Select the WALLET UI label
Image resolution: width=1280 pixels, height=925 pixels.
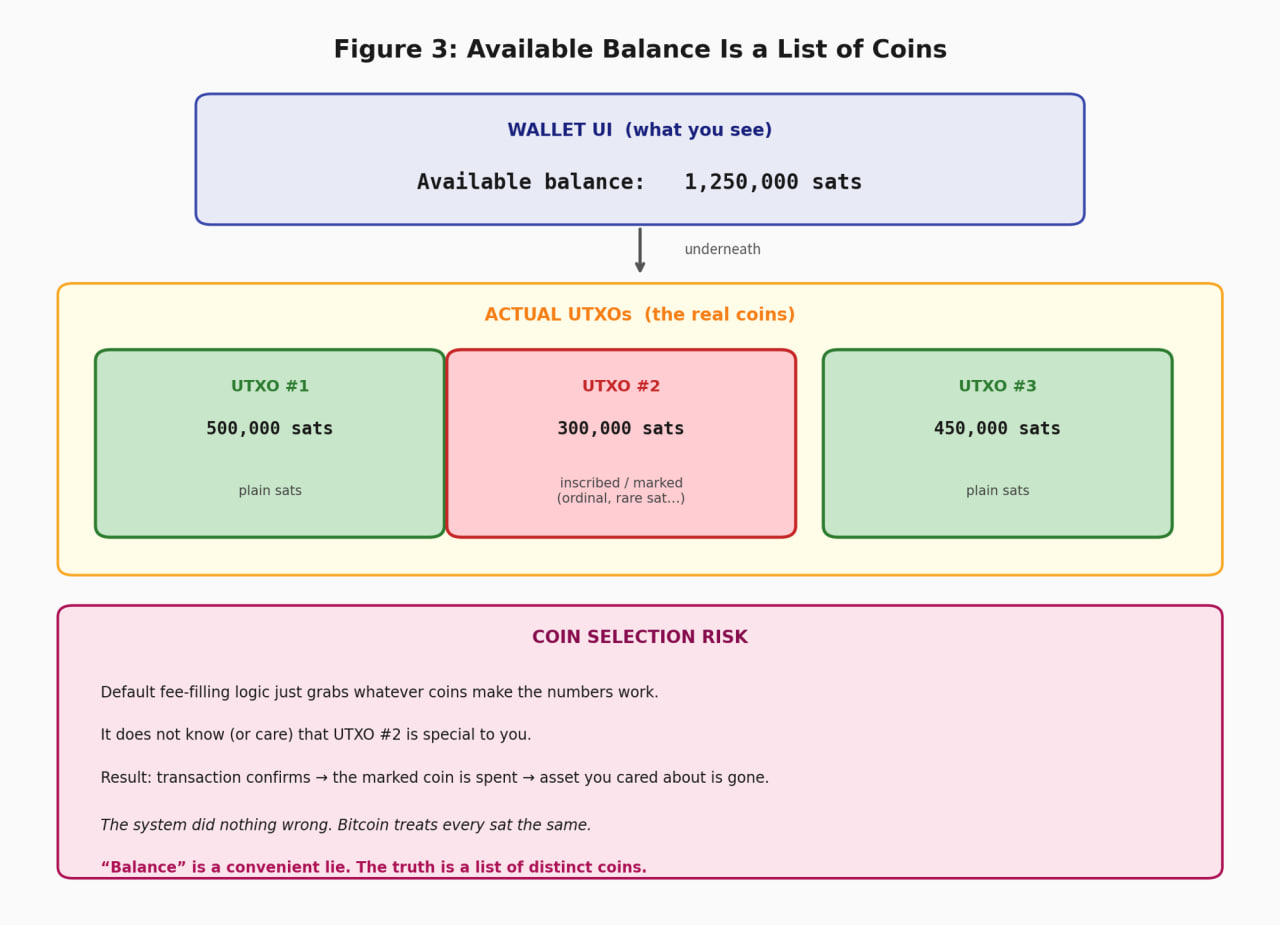click(x=640, y=130)
